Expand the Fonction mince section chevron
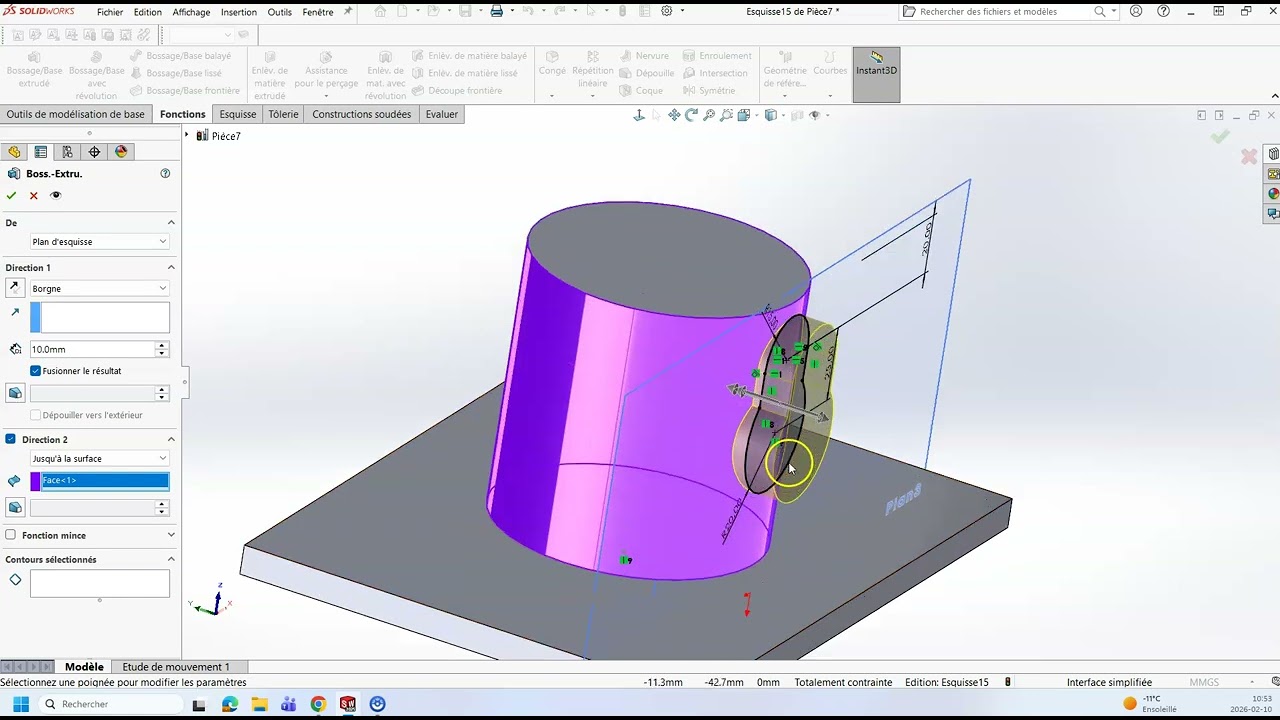1280x720 pixels. (x=171, y=535)
